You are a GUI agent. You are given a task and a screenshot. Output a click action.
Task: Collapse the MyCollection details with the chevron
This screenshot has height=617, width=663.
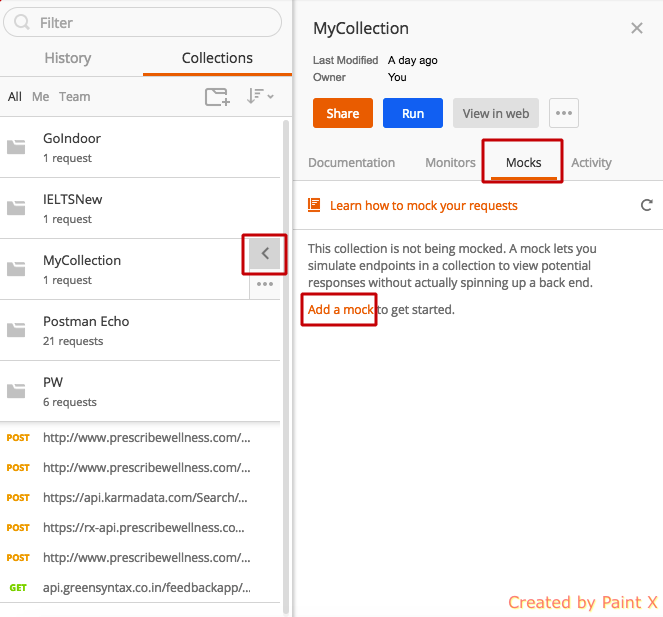[x=265, y=254]
